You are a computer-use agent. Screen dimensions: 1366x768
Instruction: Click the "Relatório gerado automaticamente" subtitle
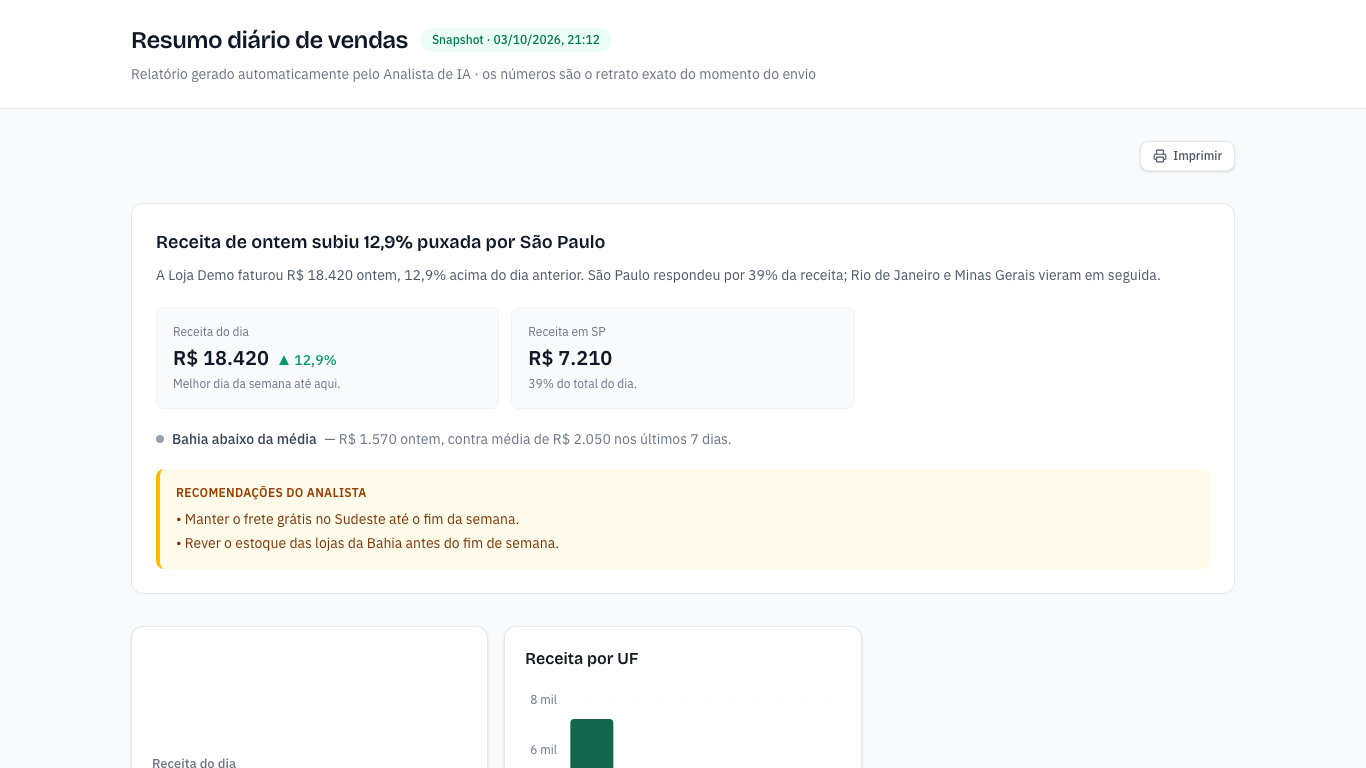click(x=473, y=74)
